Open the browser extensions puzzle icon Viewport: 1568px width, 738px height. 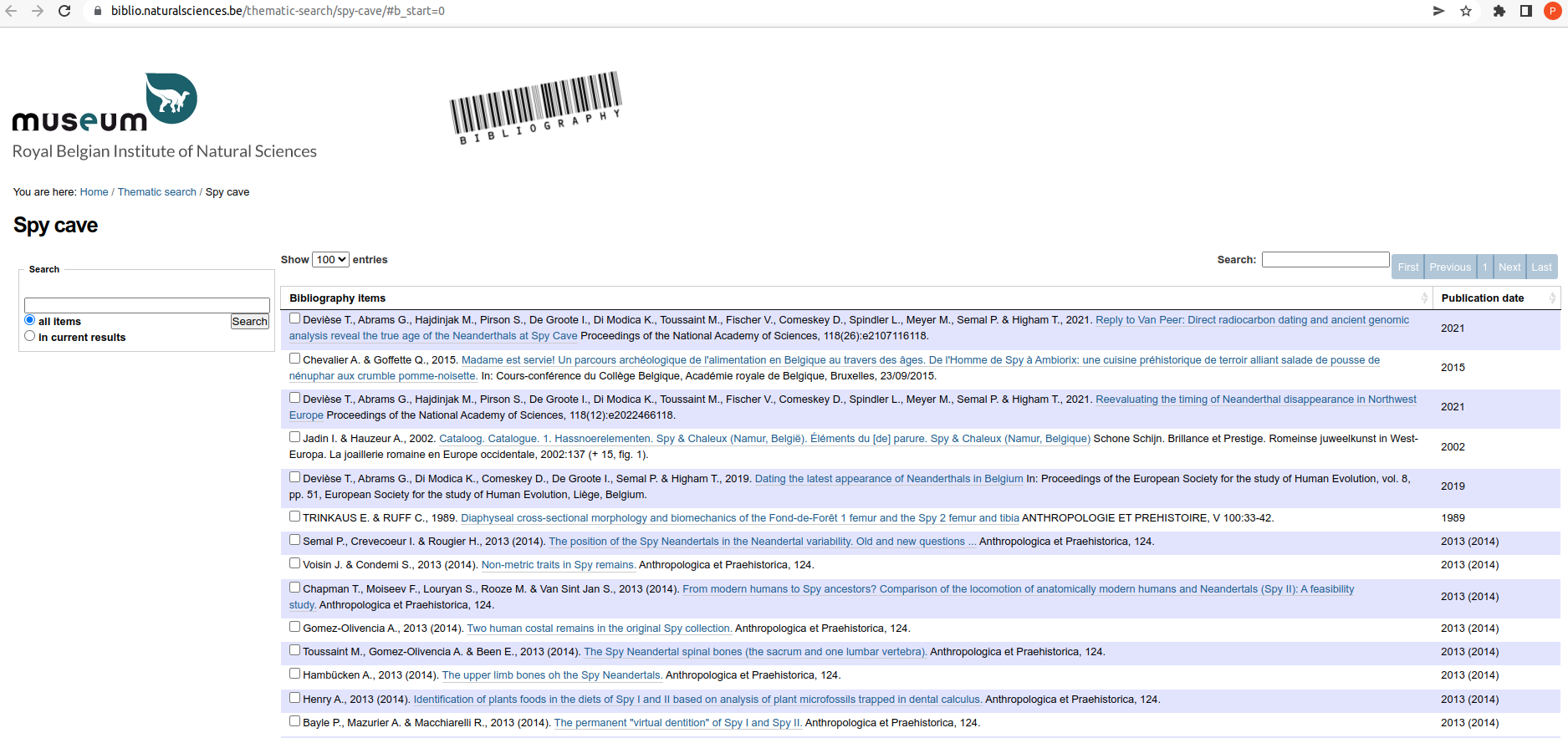1499,11
